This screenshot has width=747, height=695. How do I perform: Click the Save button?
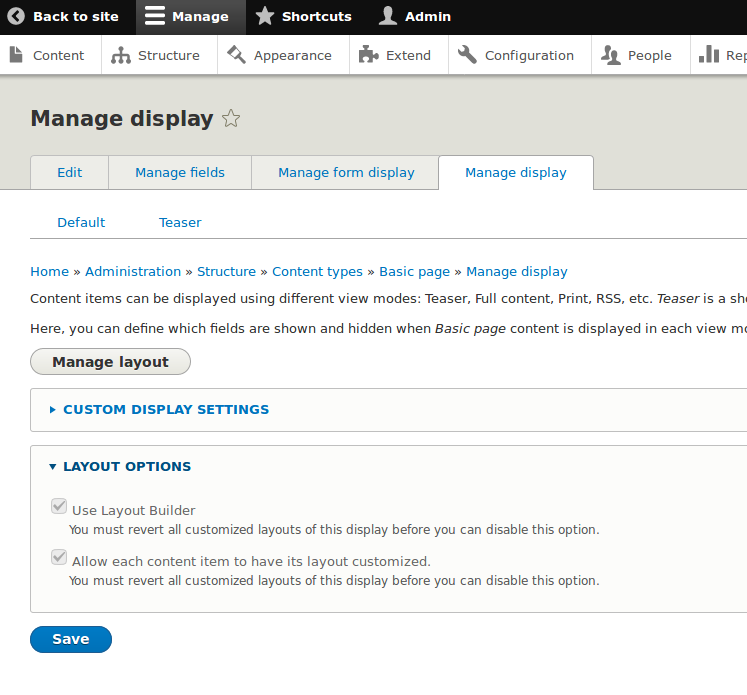click(71, 640)
